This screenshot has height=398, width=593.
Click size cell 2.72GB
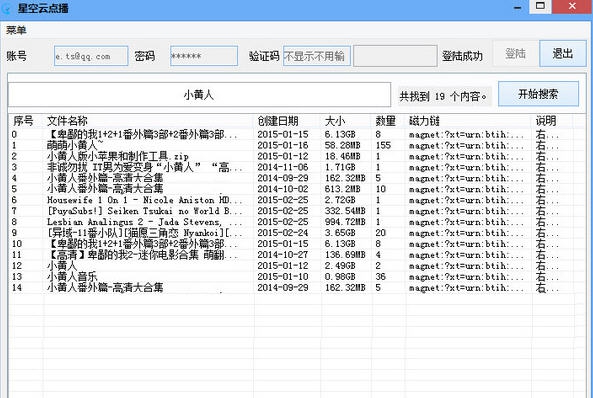(x=340, y=200)
